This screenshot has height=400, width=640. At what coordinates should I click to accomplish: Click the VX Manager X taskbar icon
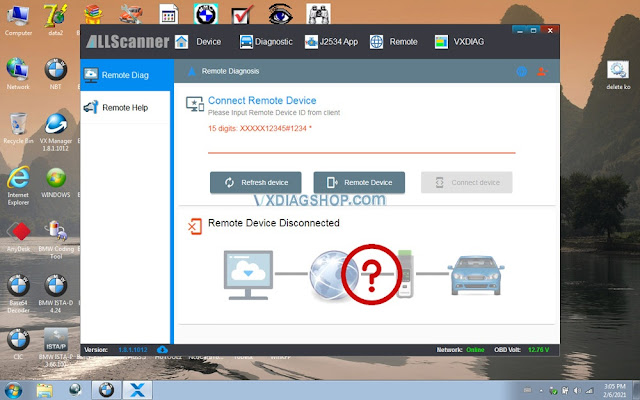(137, 390)
